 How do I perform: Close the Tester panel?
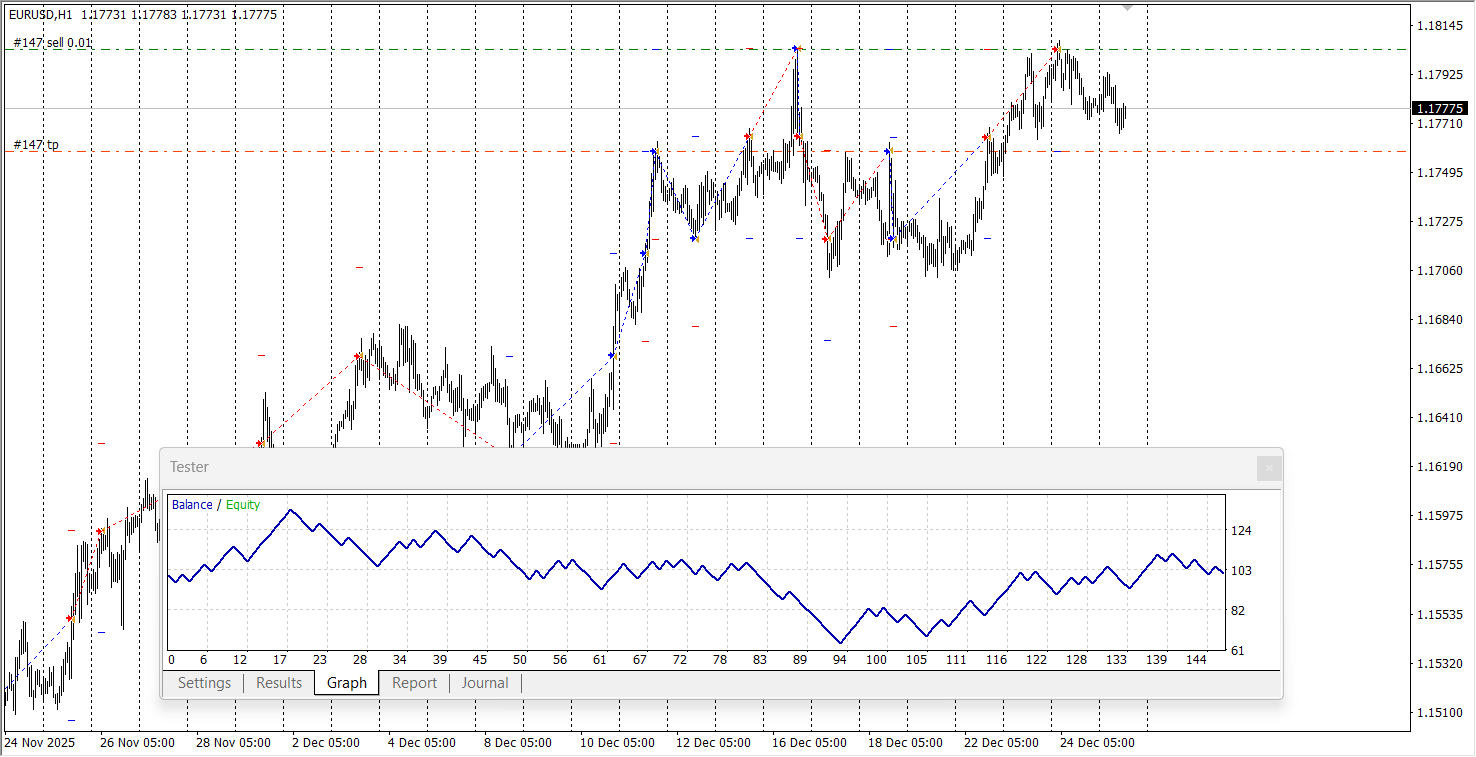1268,467
